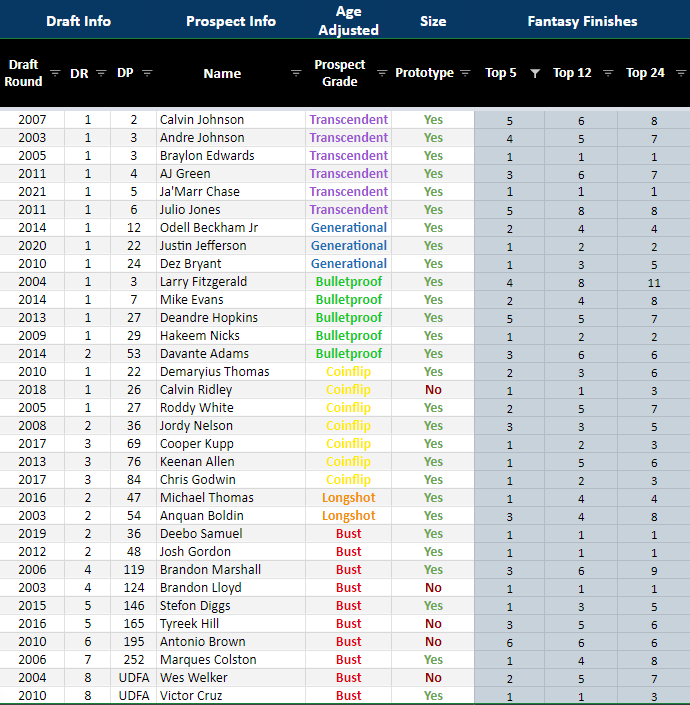
Task: Click the Jordy Nelson name cell
Action: pos(231,425)
